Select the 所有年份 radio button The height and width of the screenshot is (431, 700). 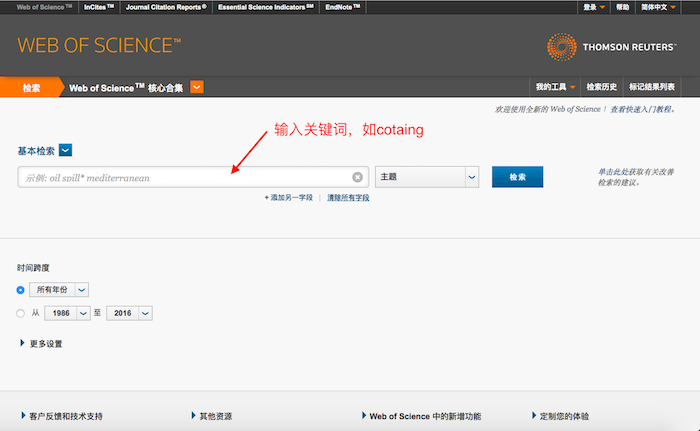[x=21, y=289]
